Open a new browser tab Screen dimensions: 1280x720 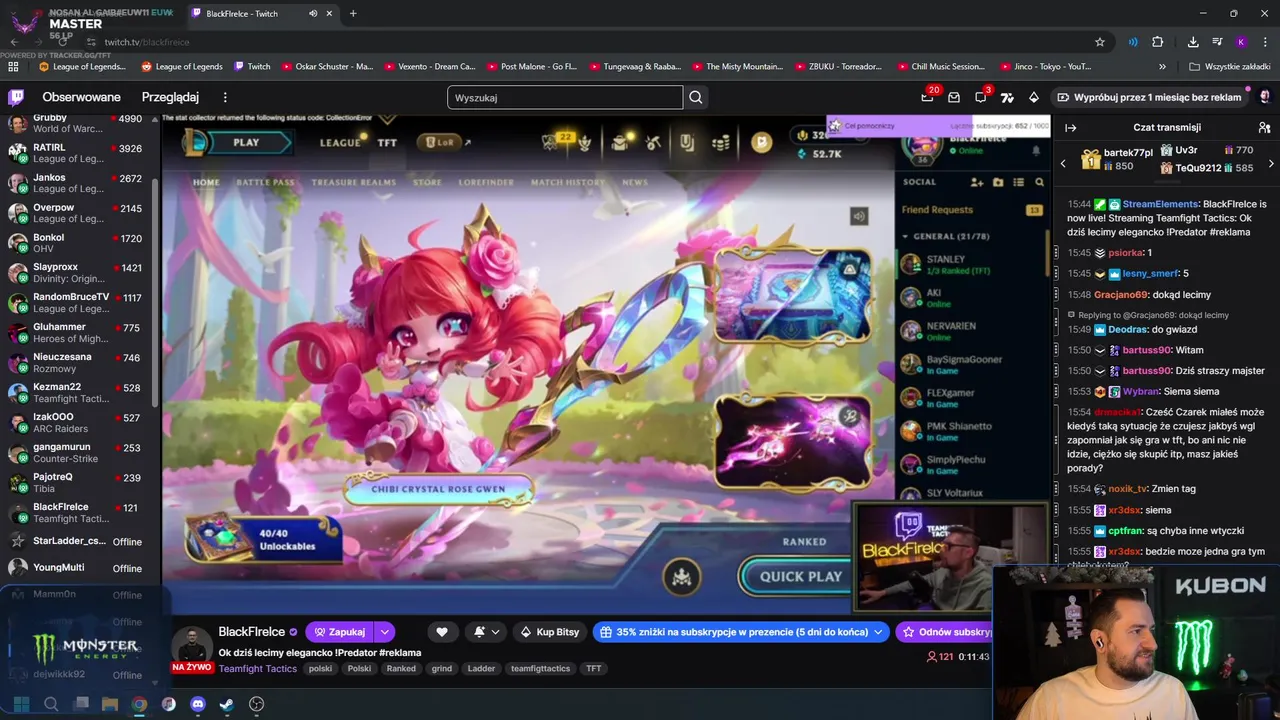click(x=353, y=14)
